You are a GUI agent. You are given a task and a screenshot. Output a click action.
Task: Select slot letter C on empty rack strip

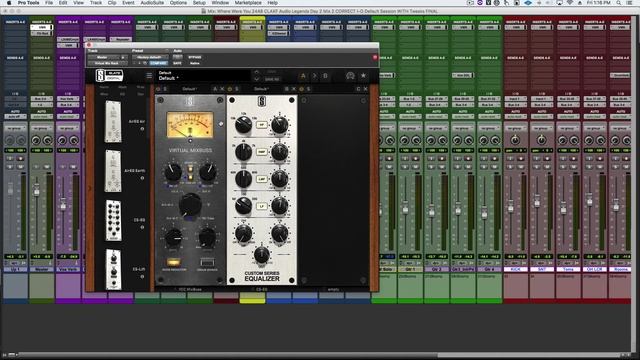358,89
